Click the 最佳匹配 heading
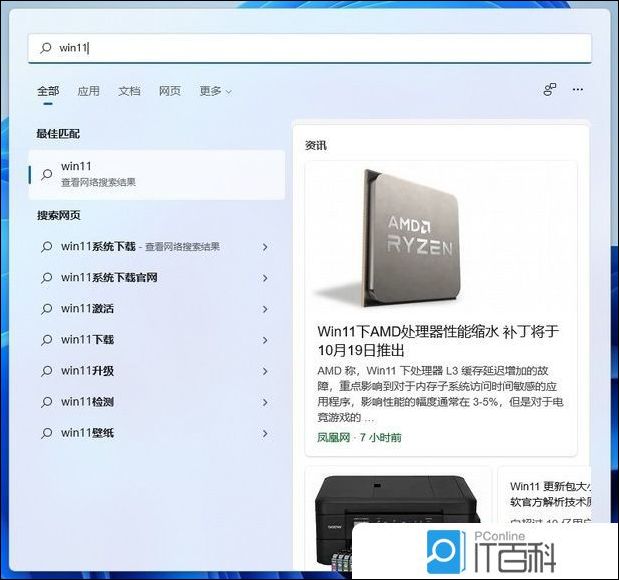The width and height of the screenshot is (619, 580). tap(58, 134)
